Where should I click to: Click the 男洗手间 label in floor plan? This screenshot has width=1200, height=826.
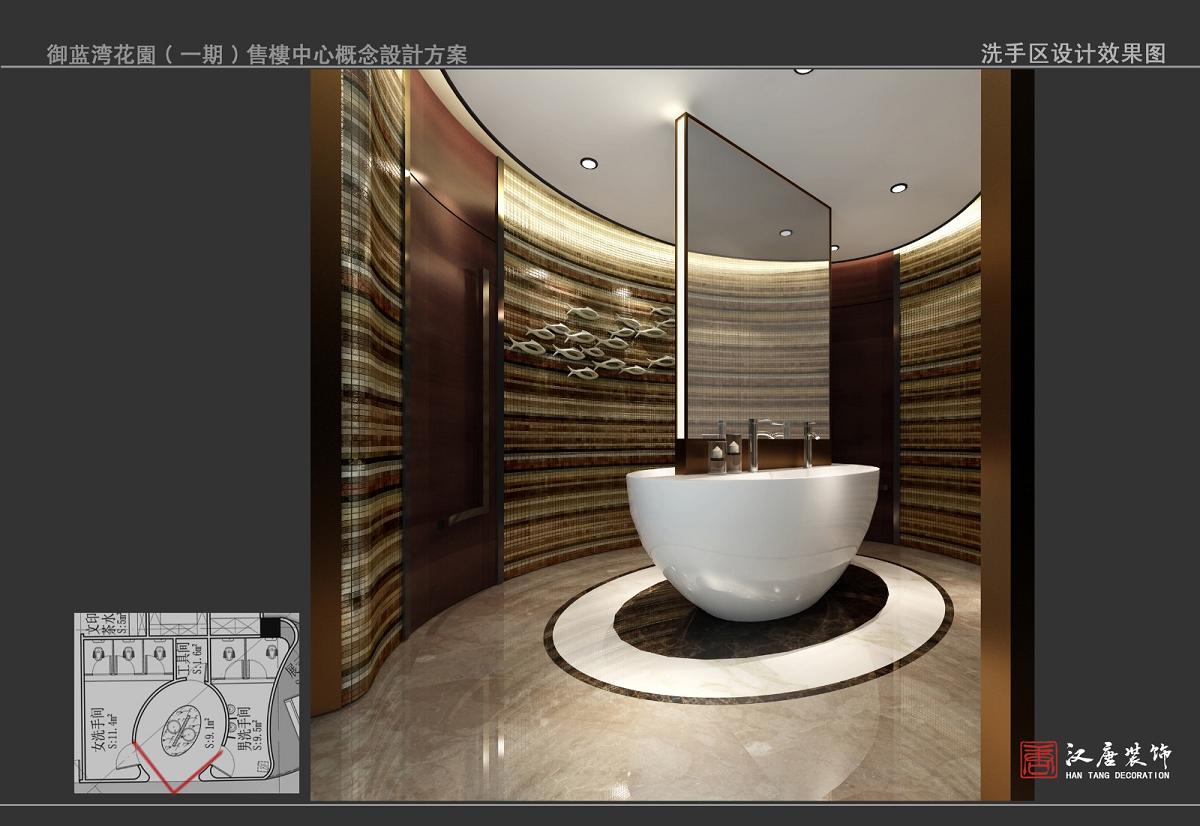pyautogui.click(x=246, y=727)
